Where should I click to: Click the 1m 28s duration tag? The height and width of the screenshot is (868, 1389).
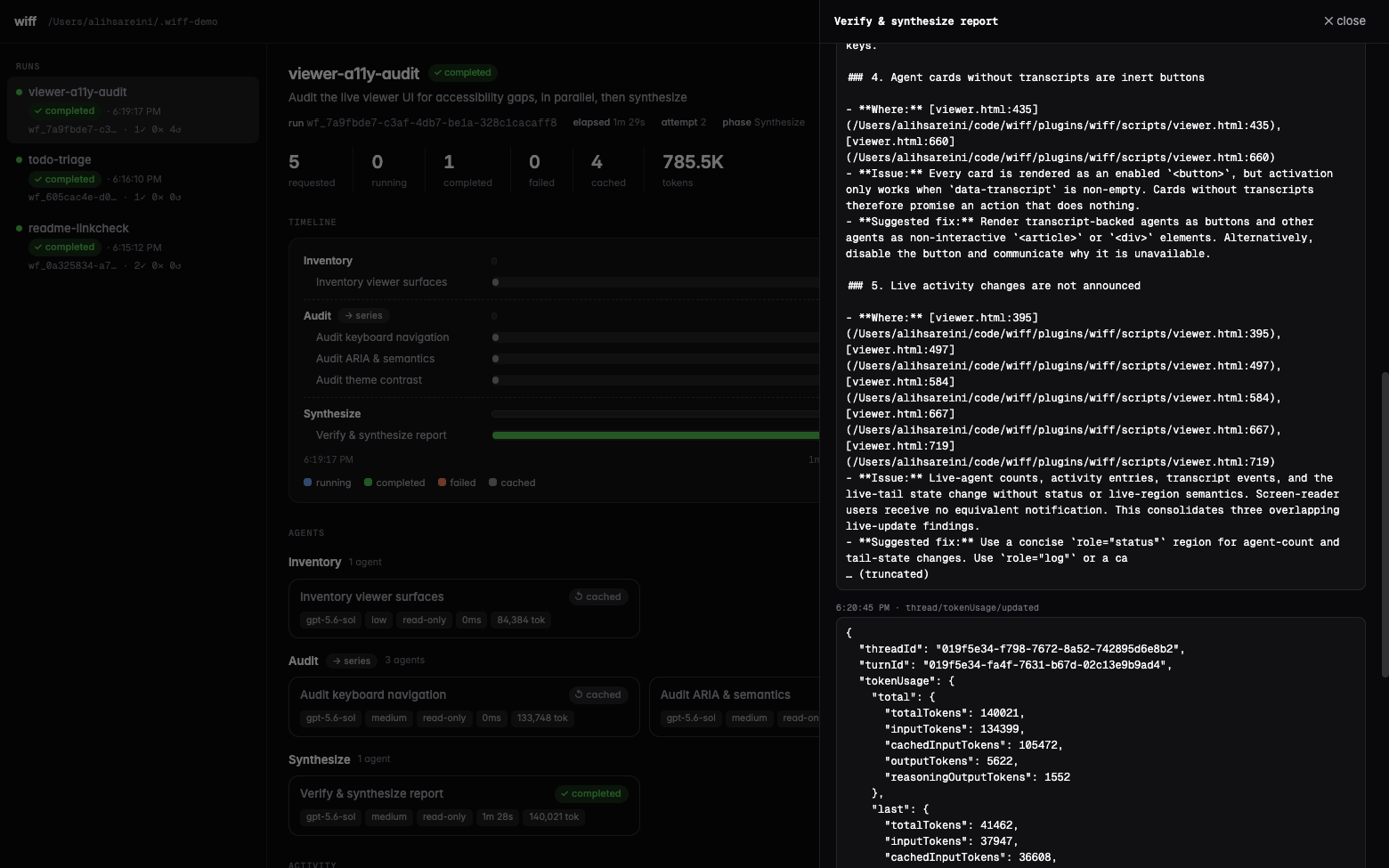pos(497,816)
